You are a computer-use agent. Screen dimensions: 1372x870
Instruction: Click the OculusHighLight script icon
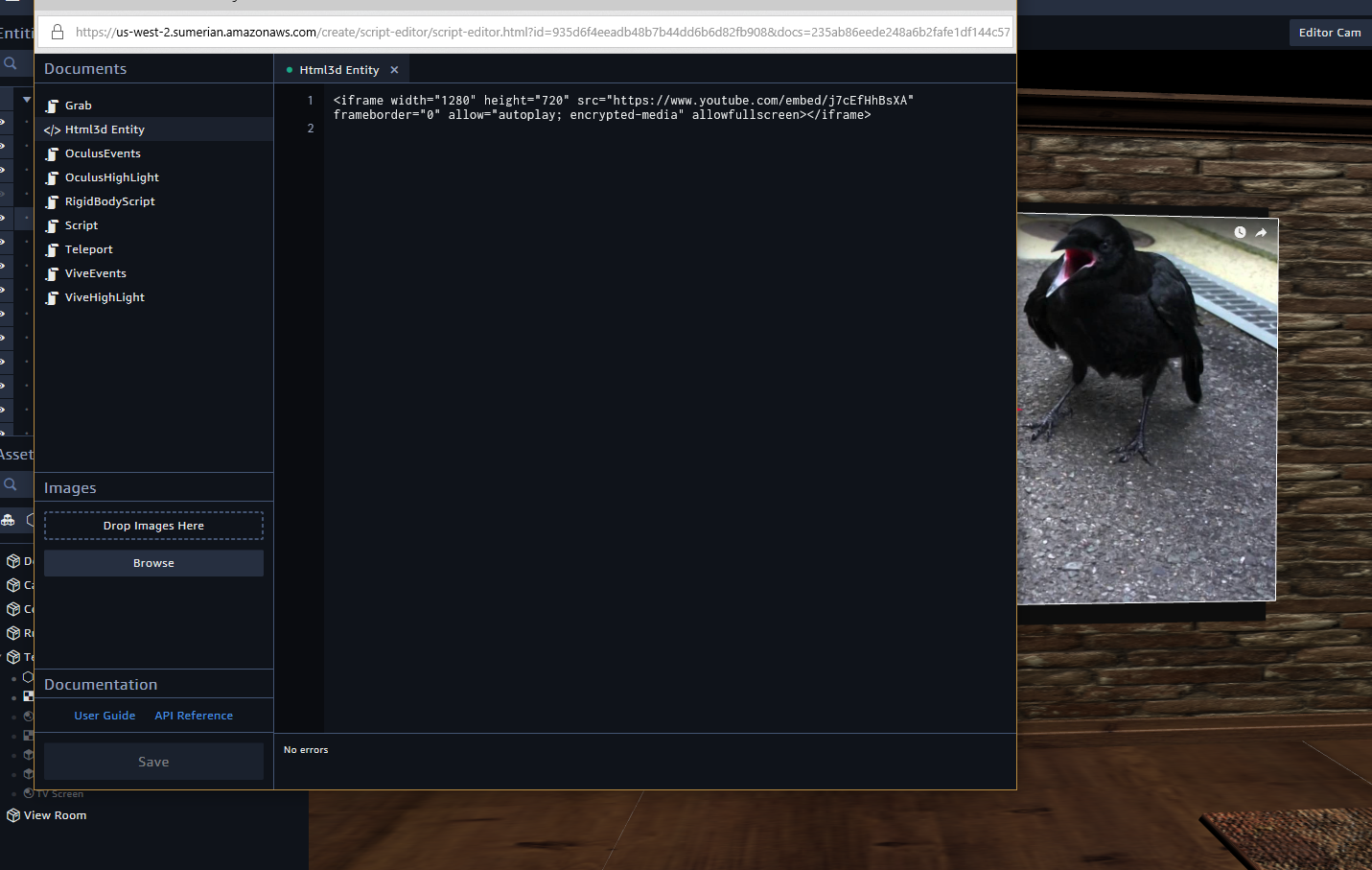(52, 177)
